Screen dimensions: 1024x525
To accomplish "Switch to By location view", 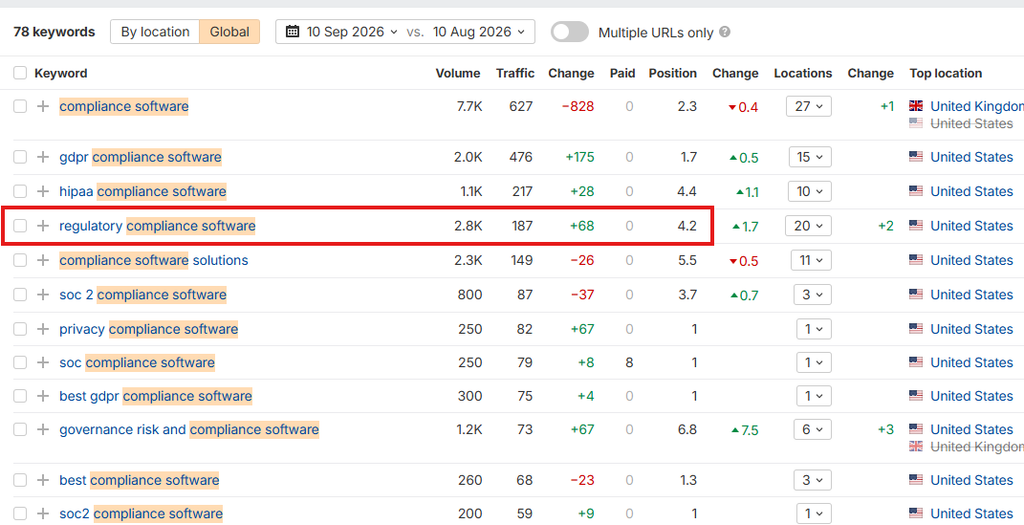I will (x=155, y=31).
